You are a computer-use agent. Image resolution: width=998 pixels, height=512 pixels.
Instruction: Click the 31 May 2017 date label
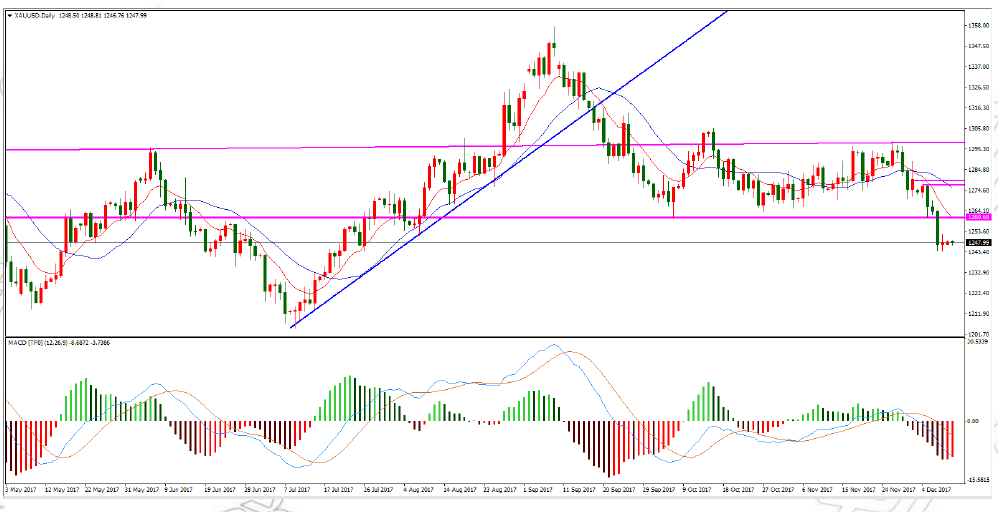[141, 490]
